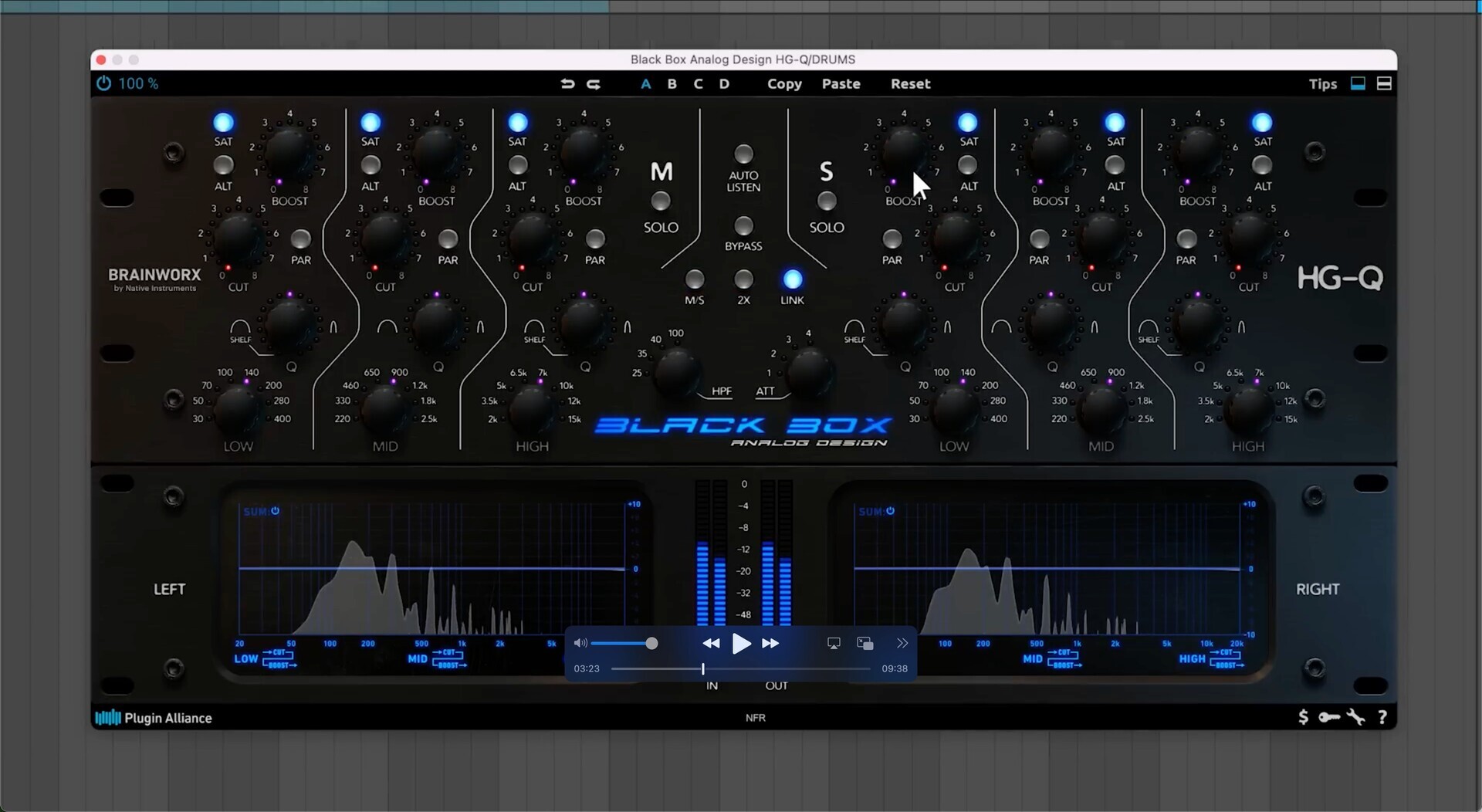
Task: Adjust the video volume slider
Action: (624, 643)
